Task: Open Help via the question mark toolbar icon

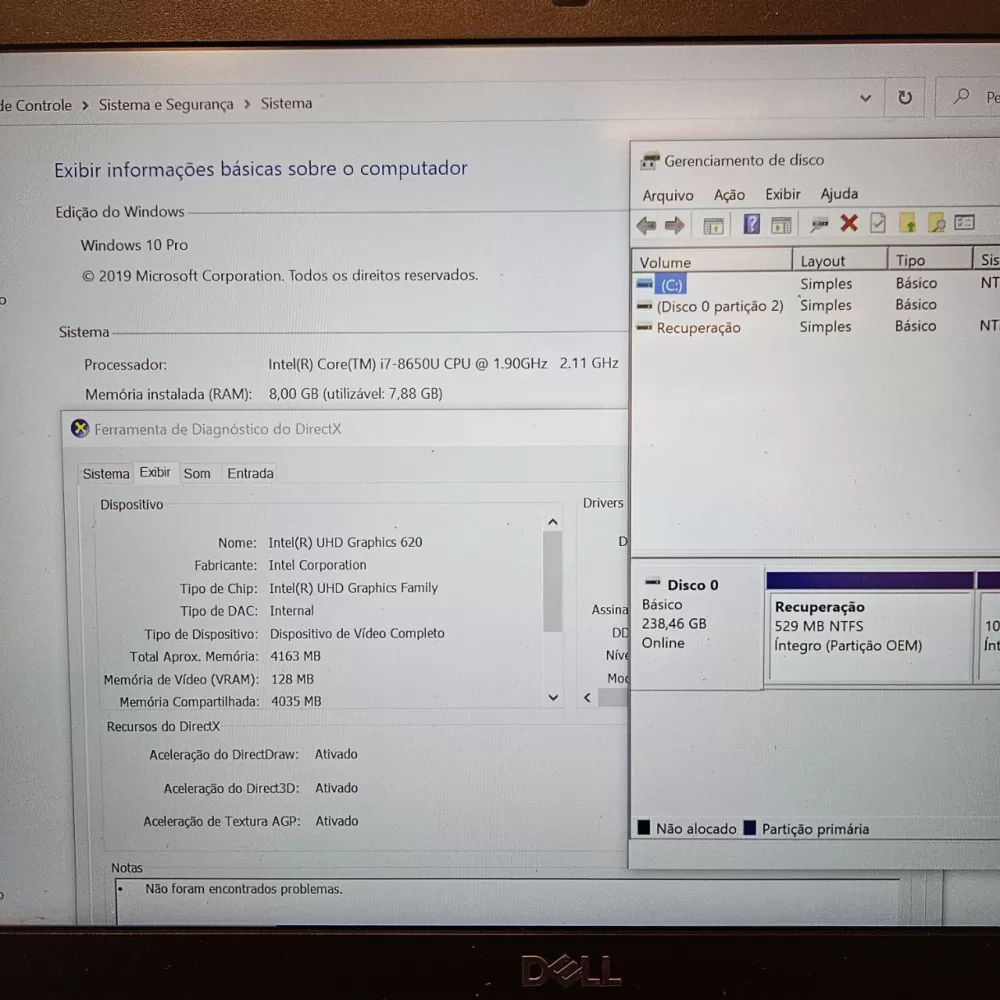Action: point(753,224)
